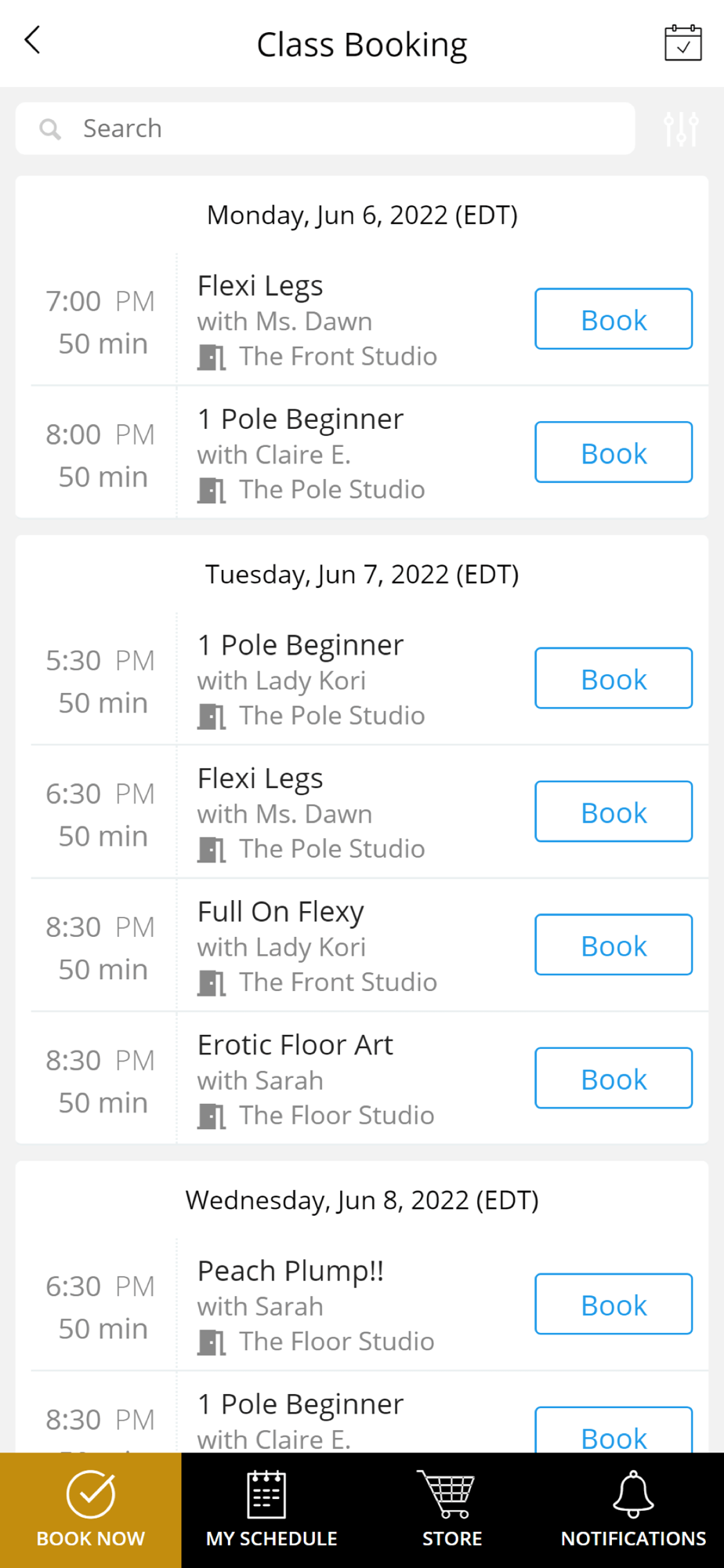Go back using the top-left arrow
724x1568 pixels.
pos(32,40)
